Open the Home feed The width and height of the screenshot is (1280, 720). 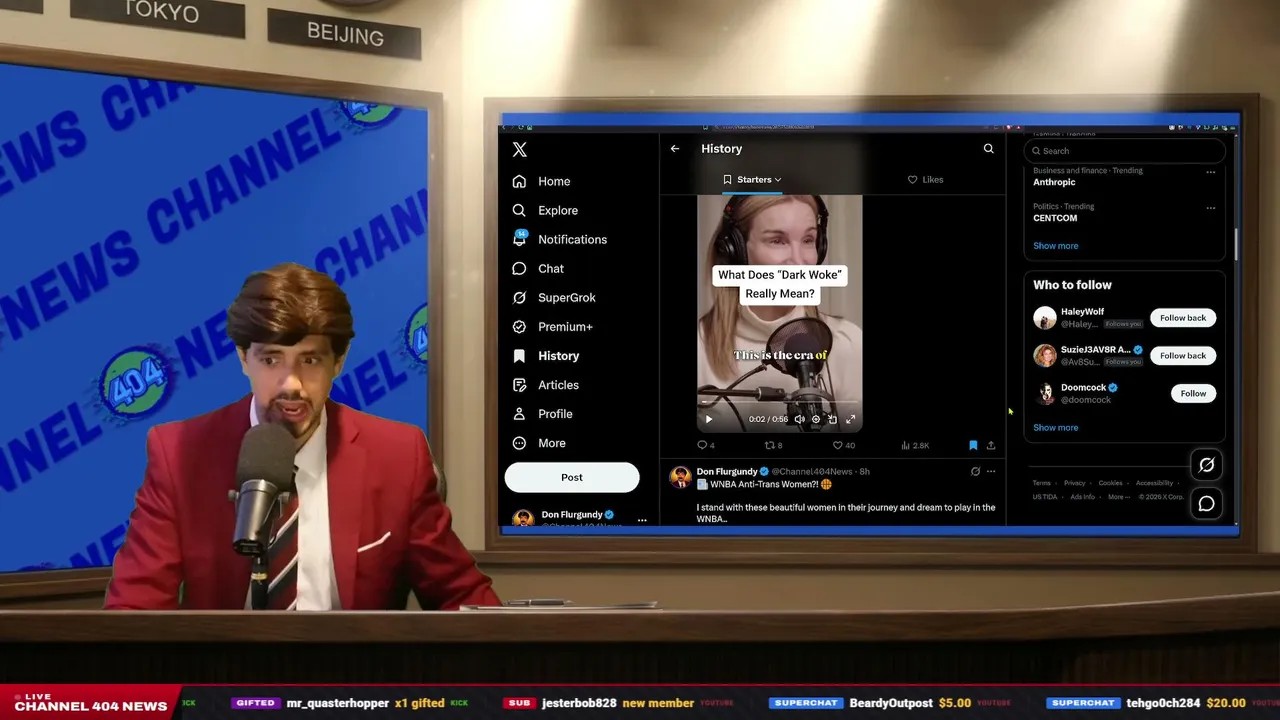pyautogui.click(x=541, y=181)
